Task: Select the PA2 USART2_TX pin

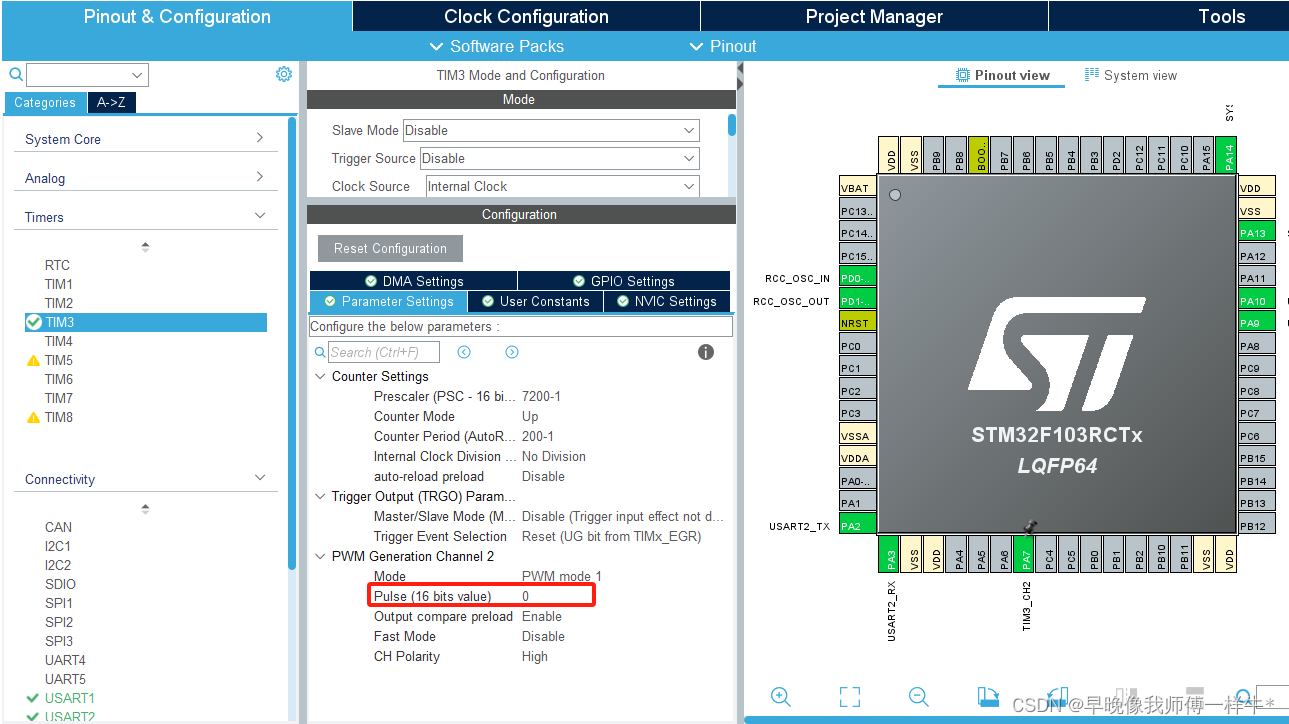Action: coord(857,525)
